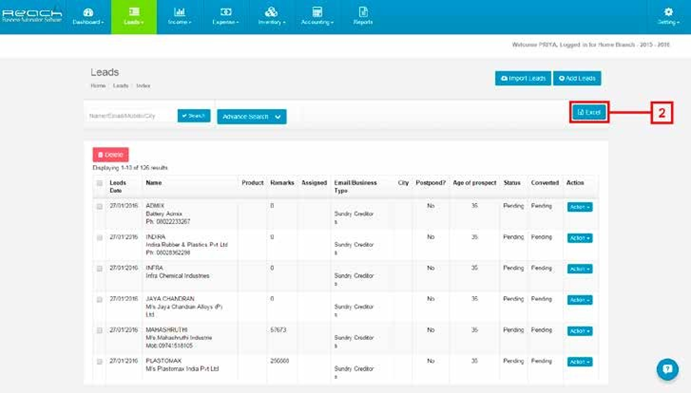Viewport: 691px width, 393px height.
Task: Open the Leads menu in the top navigation
Action: (x=134, y=17)
